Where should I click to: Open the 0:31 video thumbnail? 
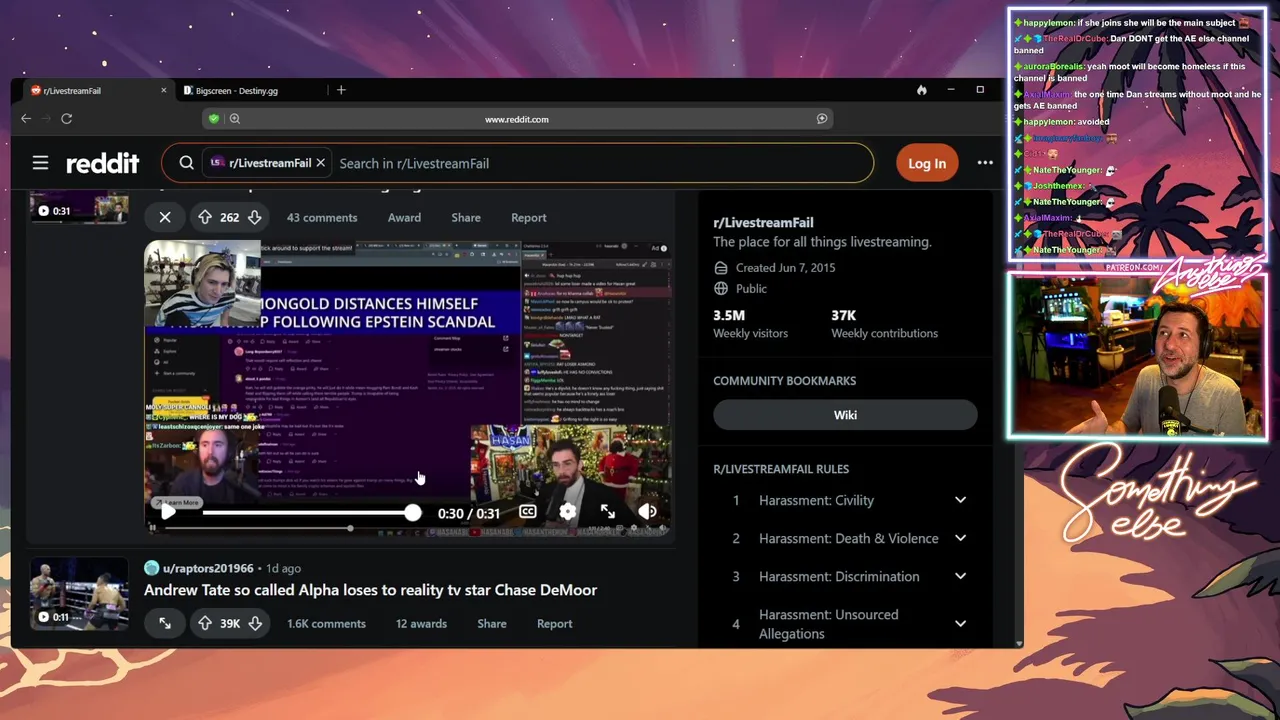click(x=79, y=207)
